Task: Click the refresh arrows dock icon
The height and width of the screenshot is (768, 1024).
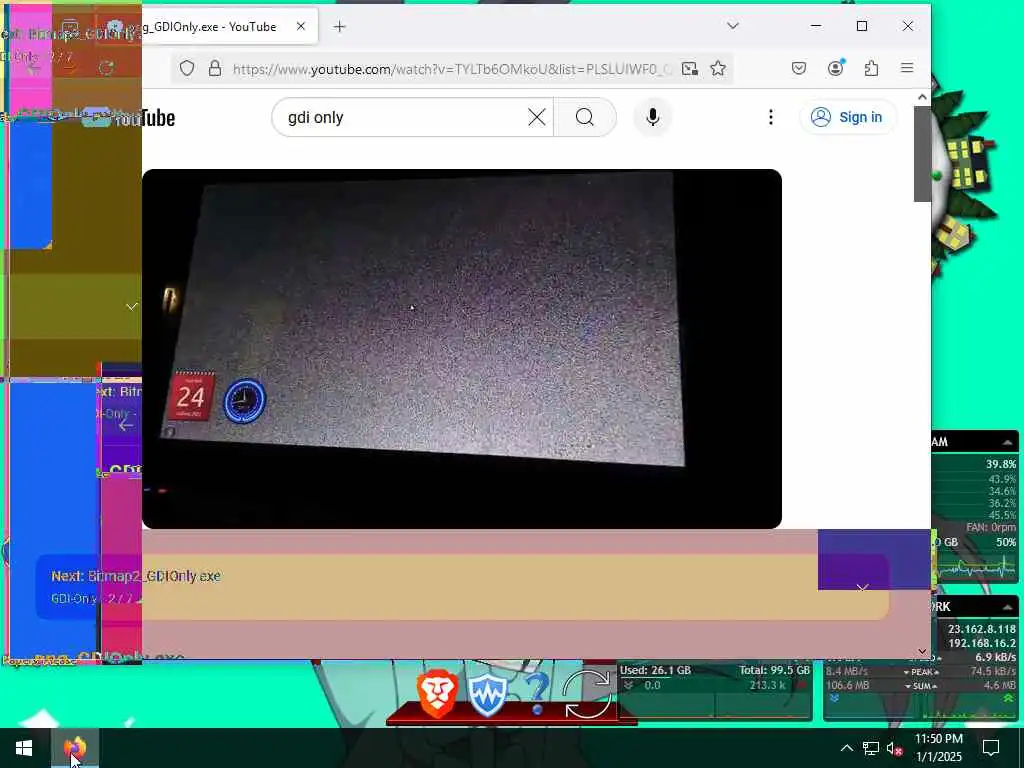Action: coord(586,695)
